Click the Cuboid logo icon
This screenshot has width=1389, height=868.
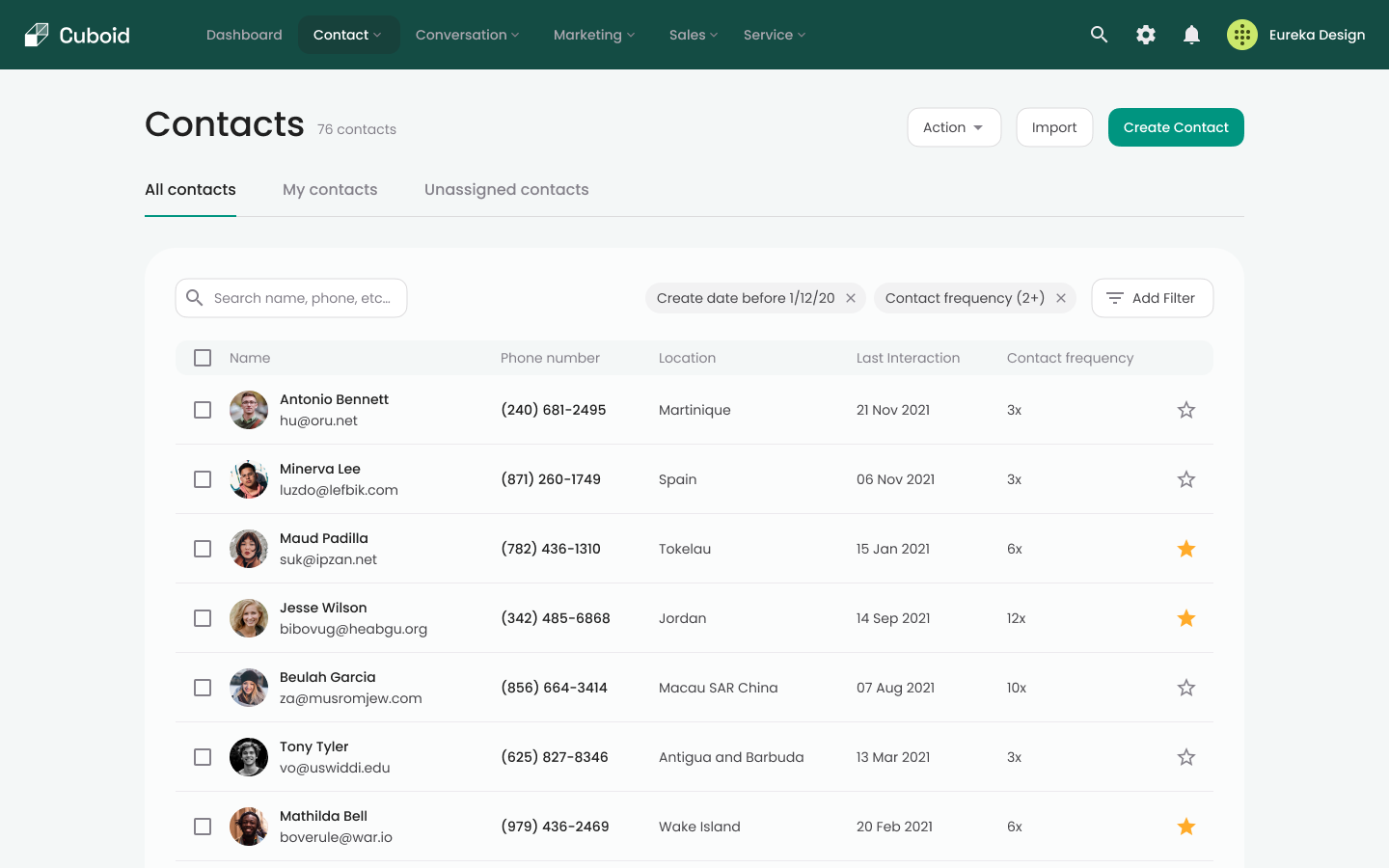[37, 35]
